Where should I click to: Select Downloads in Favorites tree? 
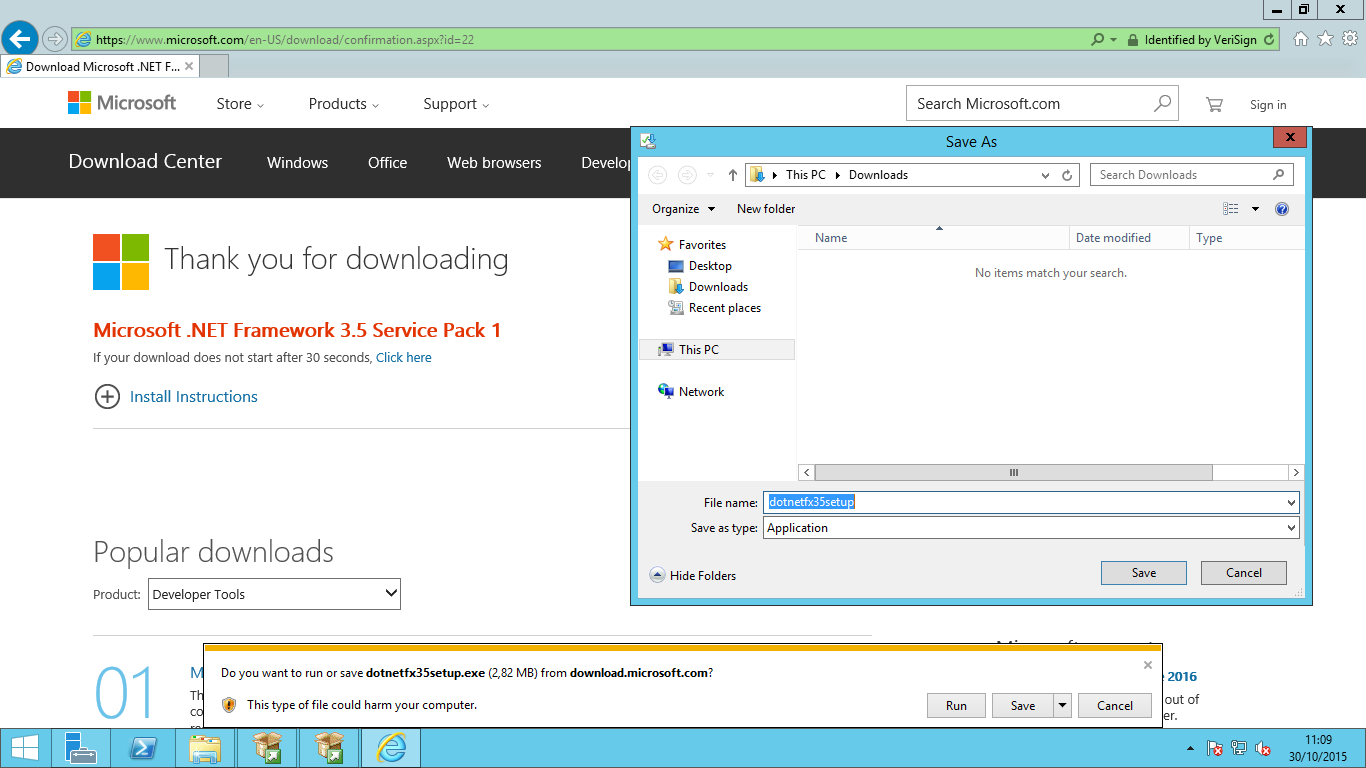(718, 287)
